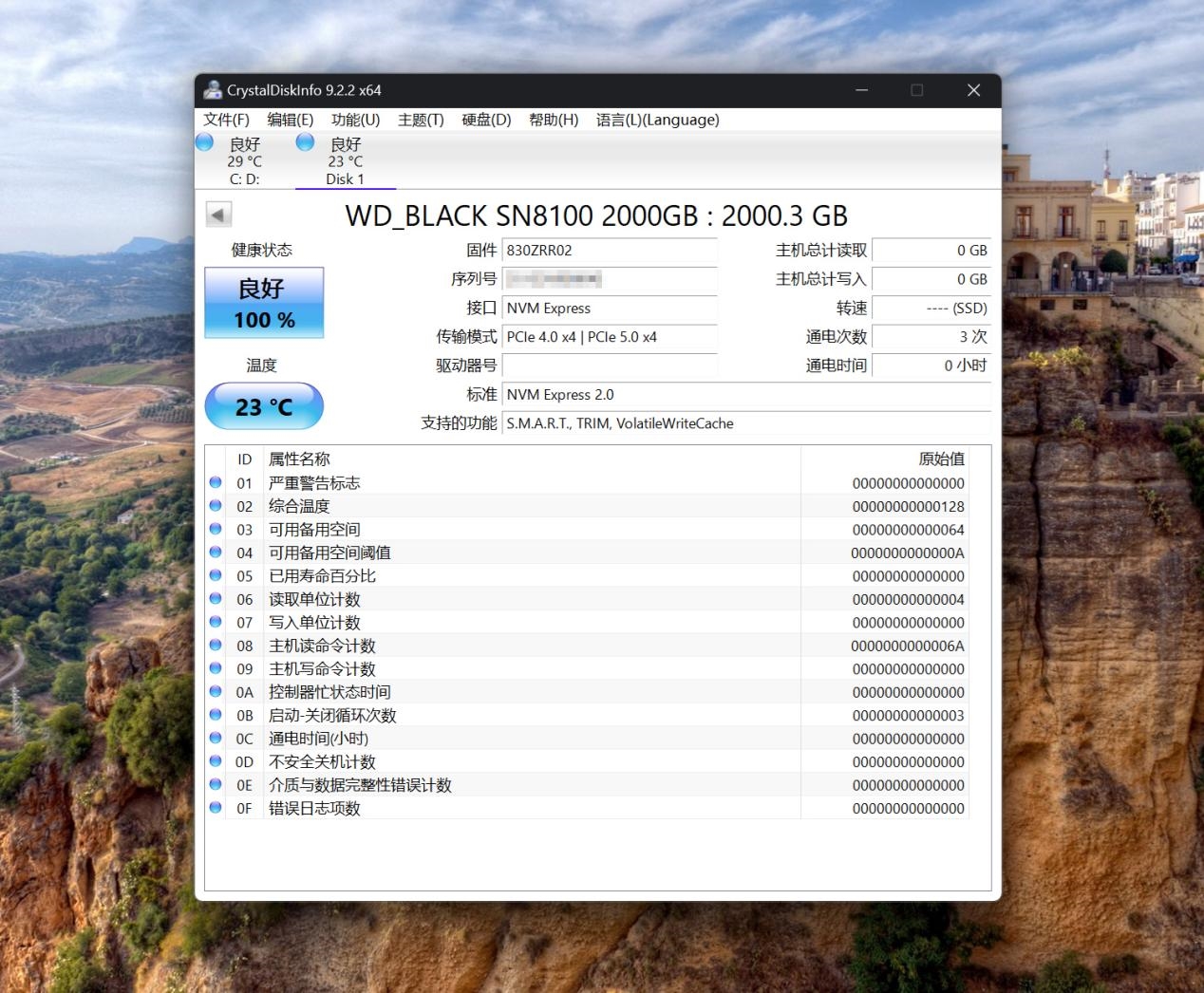Click status orb for attribute 06

pos(216,599)
